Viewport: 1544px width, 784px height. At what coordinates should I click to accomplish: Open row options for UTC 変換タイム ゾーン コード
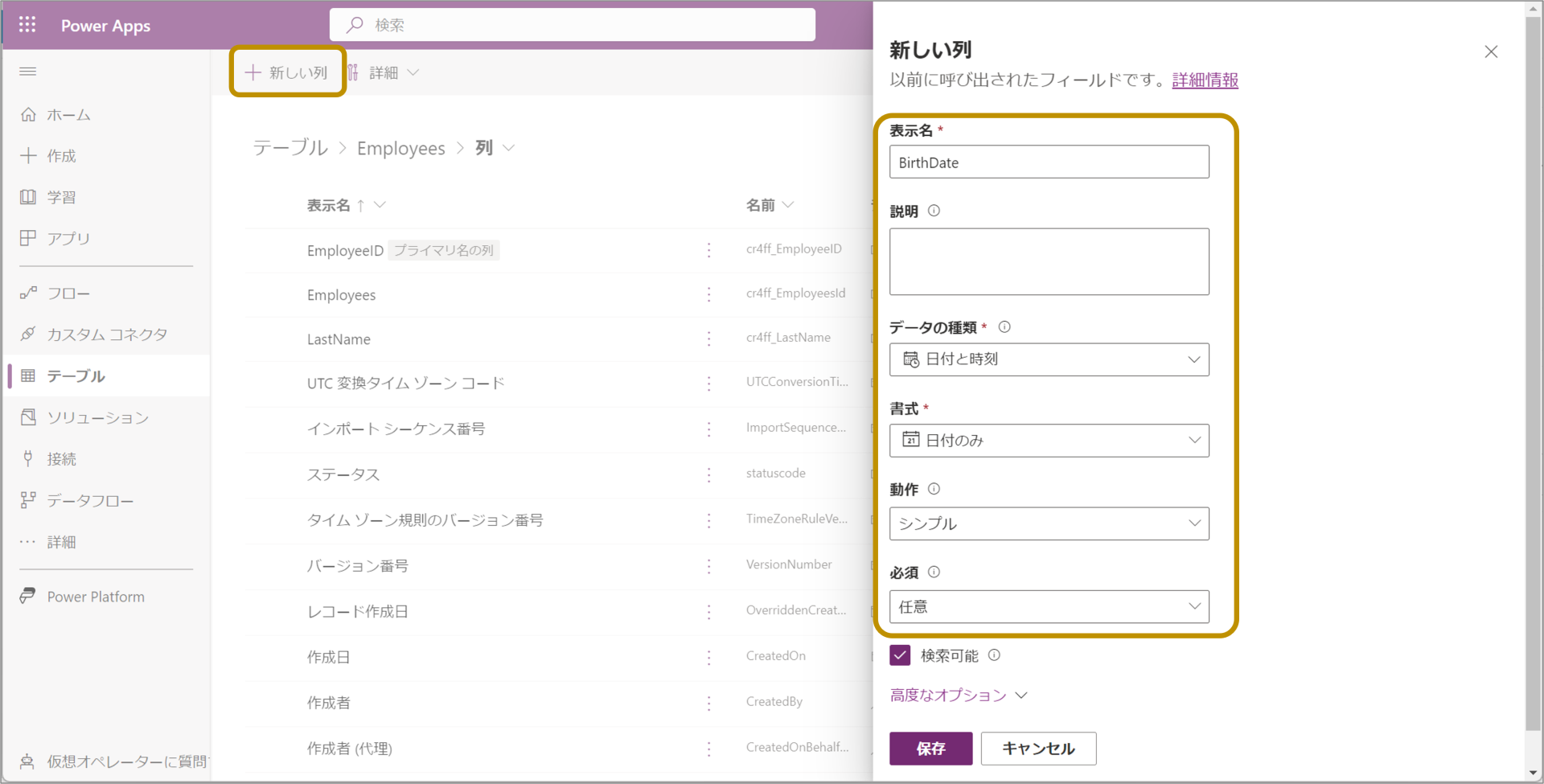click(708, 384)
